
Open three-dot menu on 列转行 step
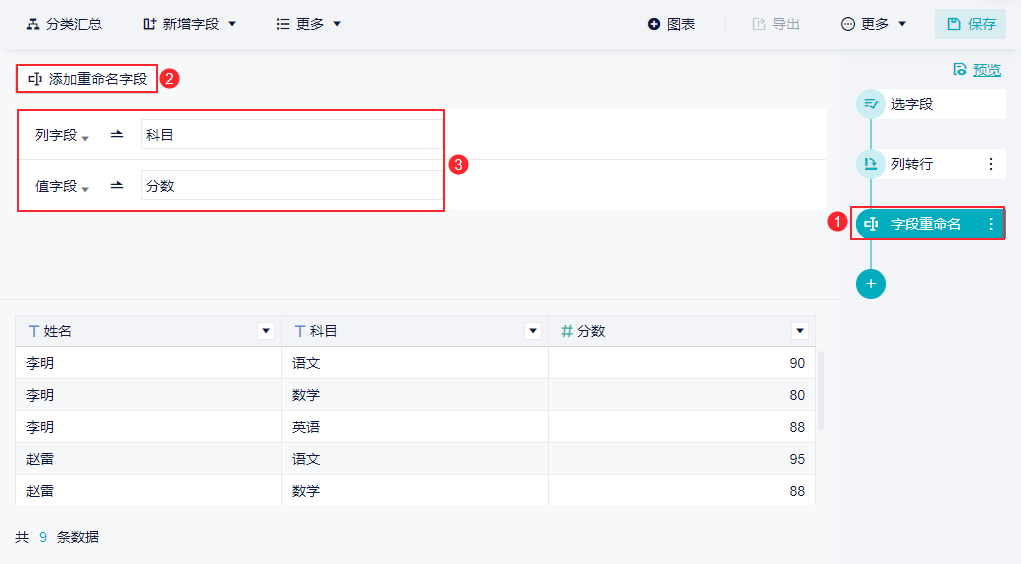[991, 164]
